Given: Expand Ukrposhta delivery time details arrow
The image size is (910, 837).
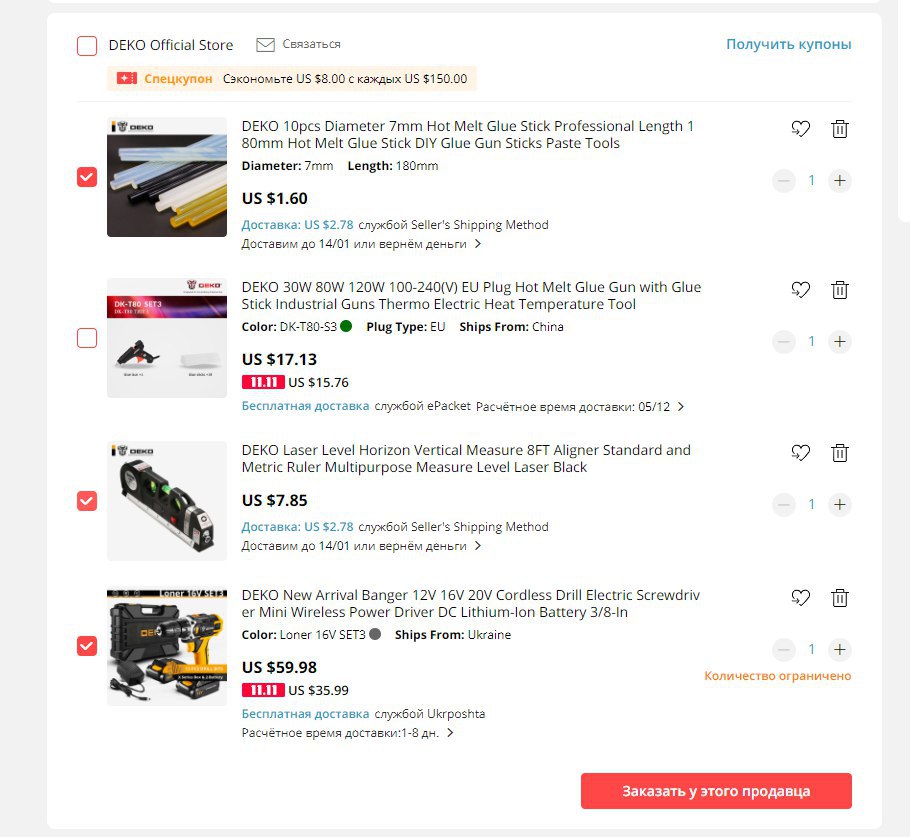Looking at the screenshot, I should coord(450,733).
